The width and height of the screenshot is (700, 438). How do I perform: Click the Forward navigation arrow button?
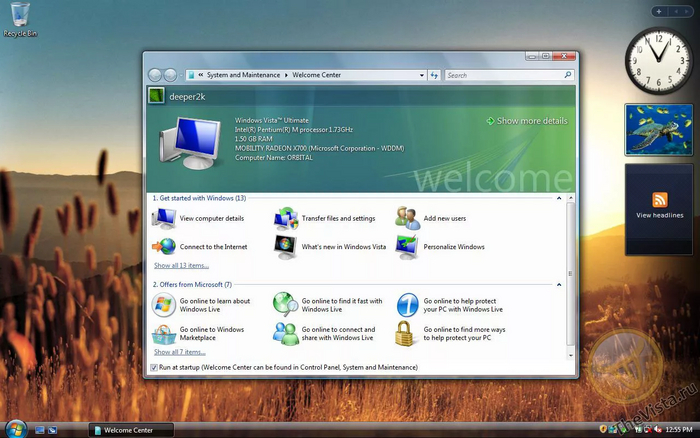(170, 75)
